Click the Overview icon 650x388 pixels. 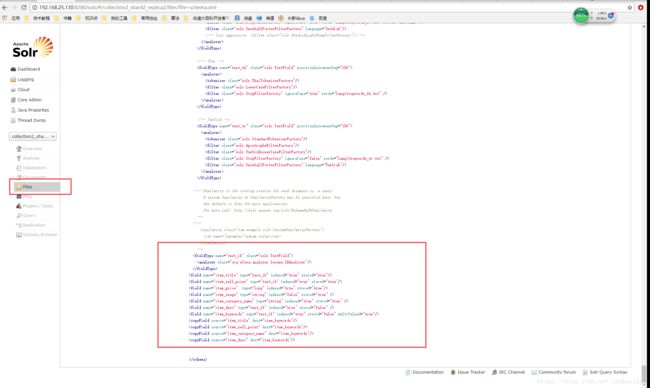tap(19, 148)
